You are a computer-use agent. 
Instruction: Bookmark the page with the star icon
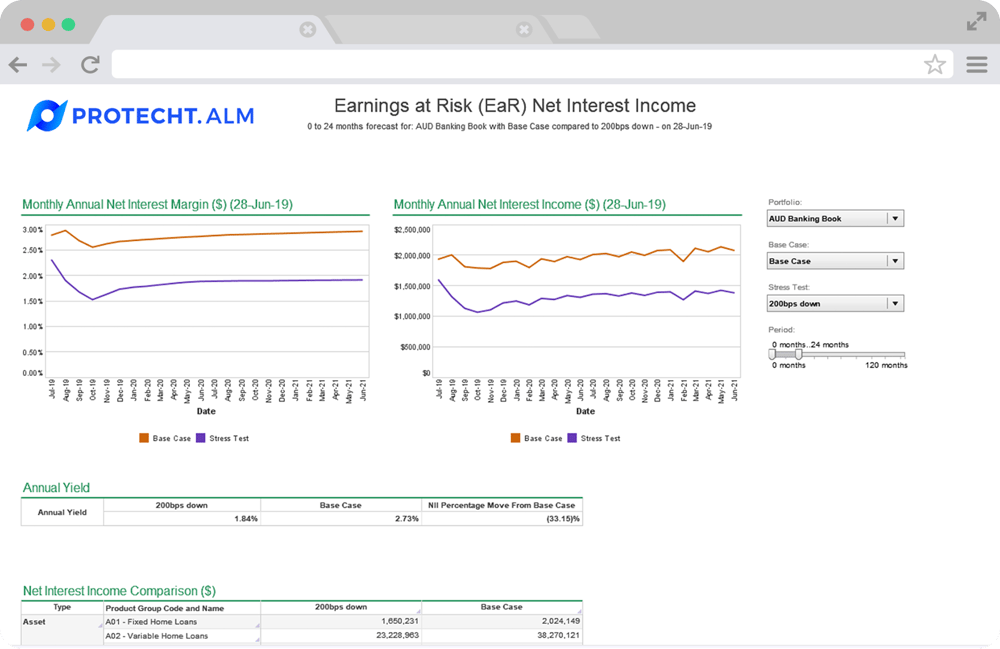point(936,64)
